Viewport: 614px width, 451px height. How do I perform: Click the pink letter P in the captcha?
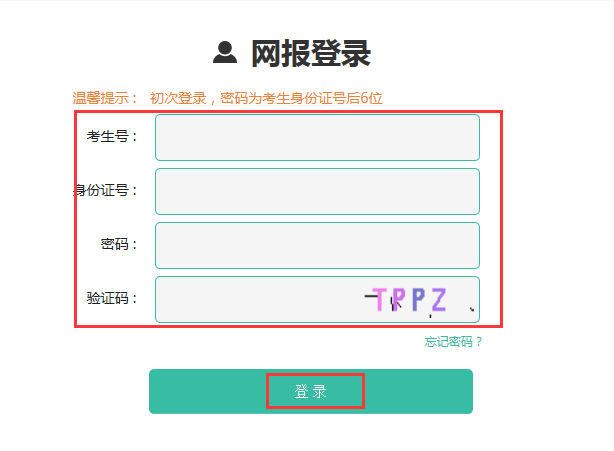tap(399, 299)
